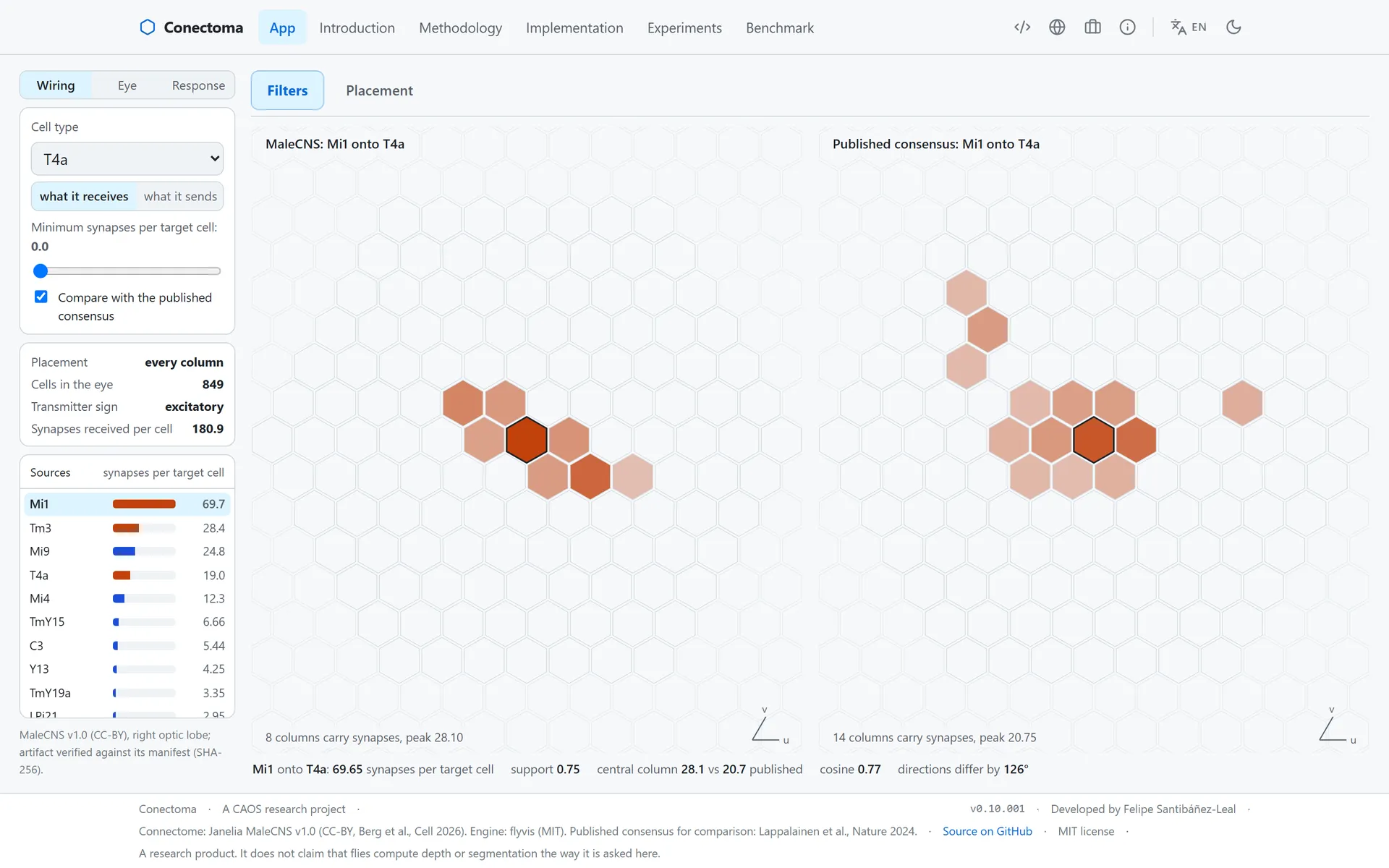Click the globe icon in header

click(x=1057, y=27)
